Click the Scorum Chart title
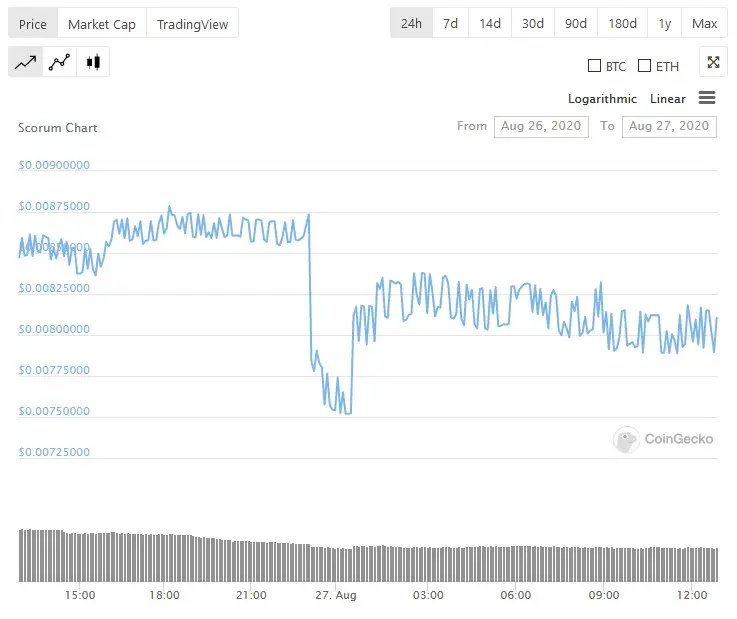The height and width of the screenshot is (619, 737). 57,128
